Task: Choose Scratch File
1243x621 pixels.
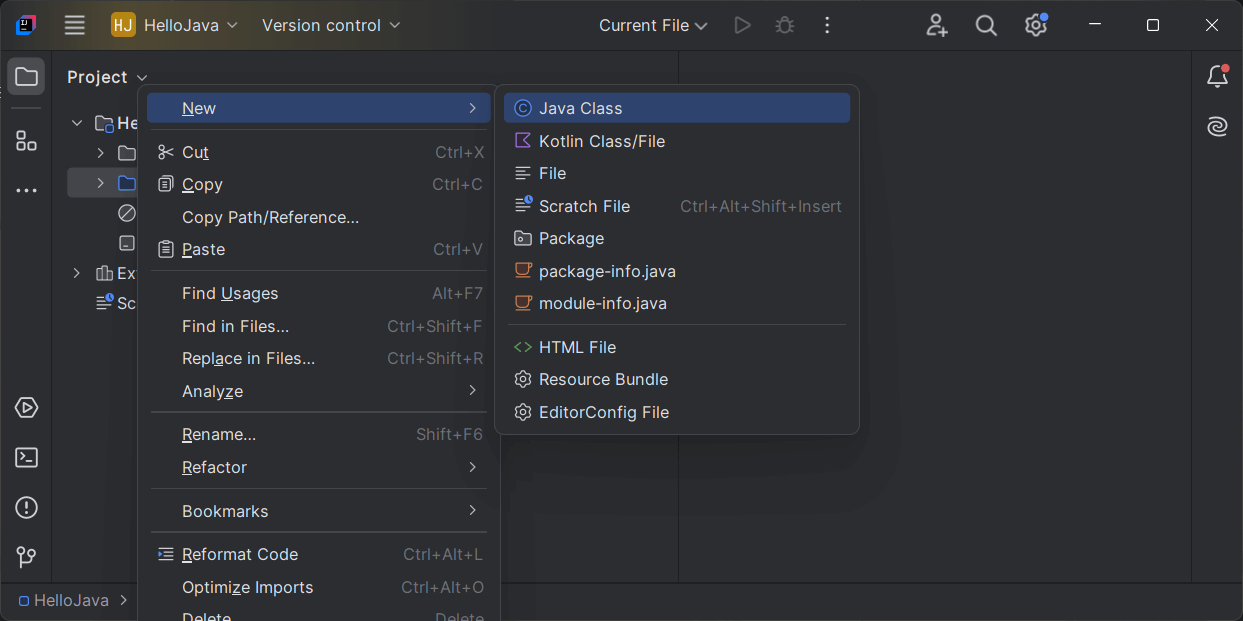Action: [677, 206]
